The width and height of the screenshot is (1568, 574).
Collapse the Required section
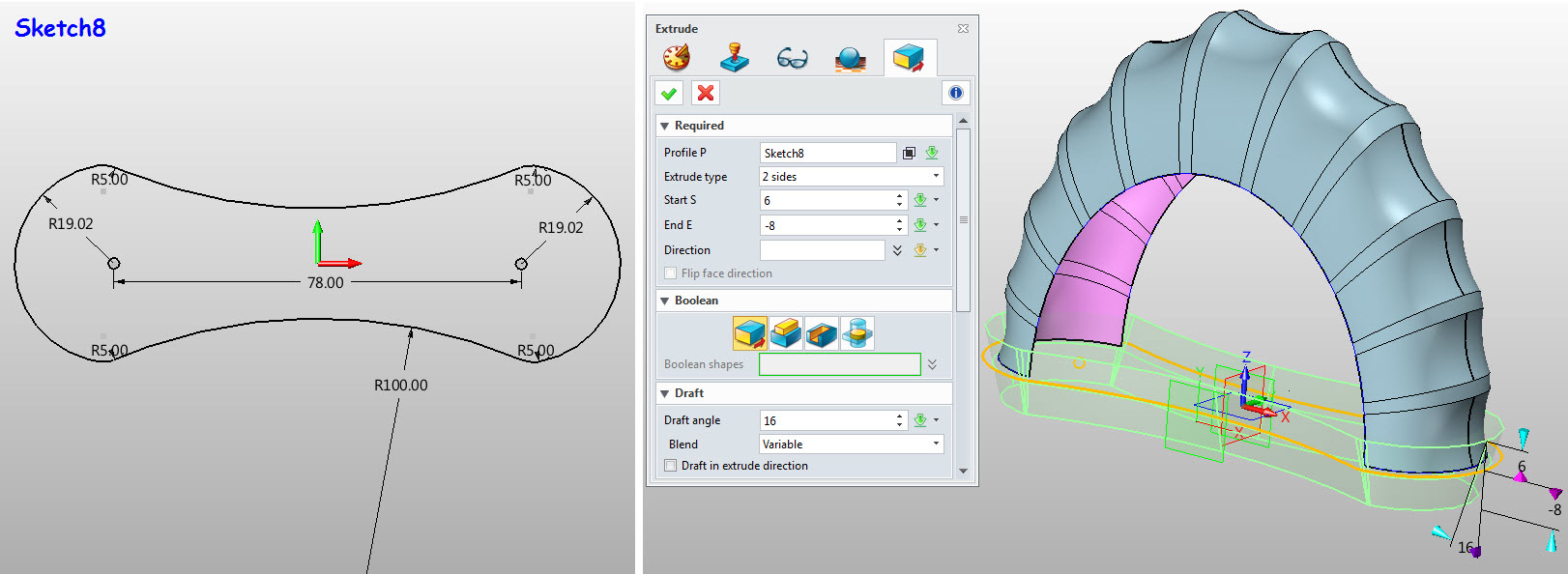point(664,126)
